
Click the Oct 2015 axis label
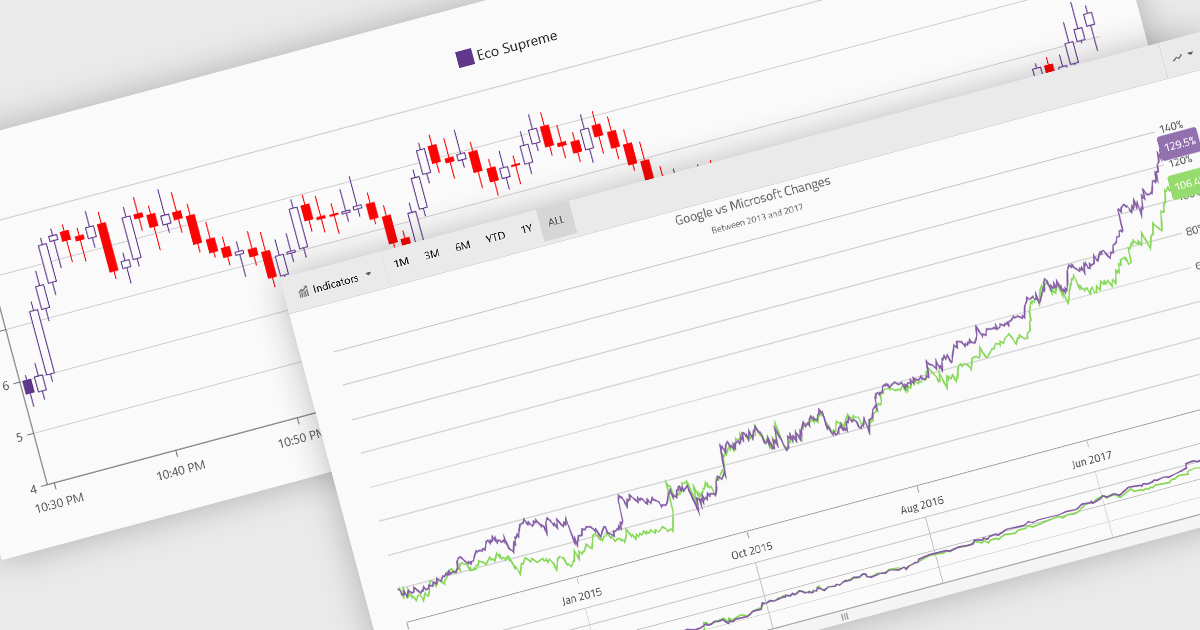751,550
